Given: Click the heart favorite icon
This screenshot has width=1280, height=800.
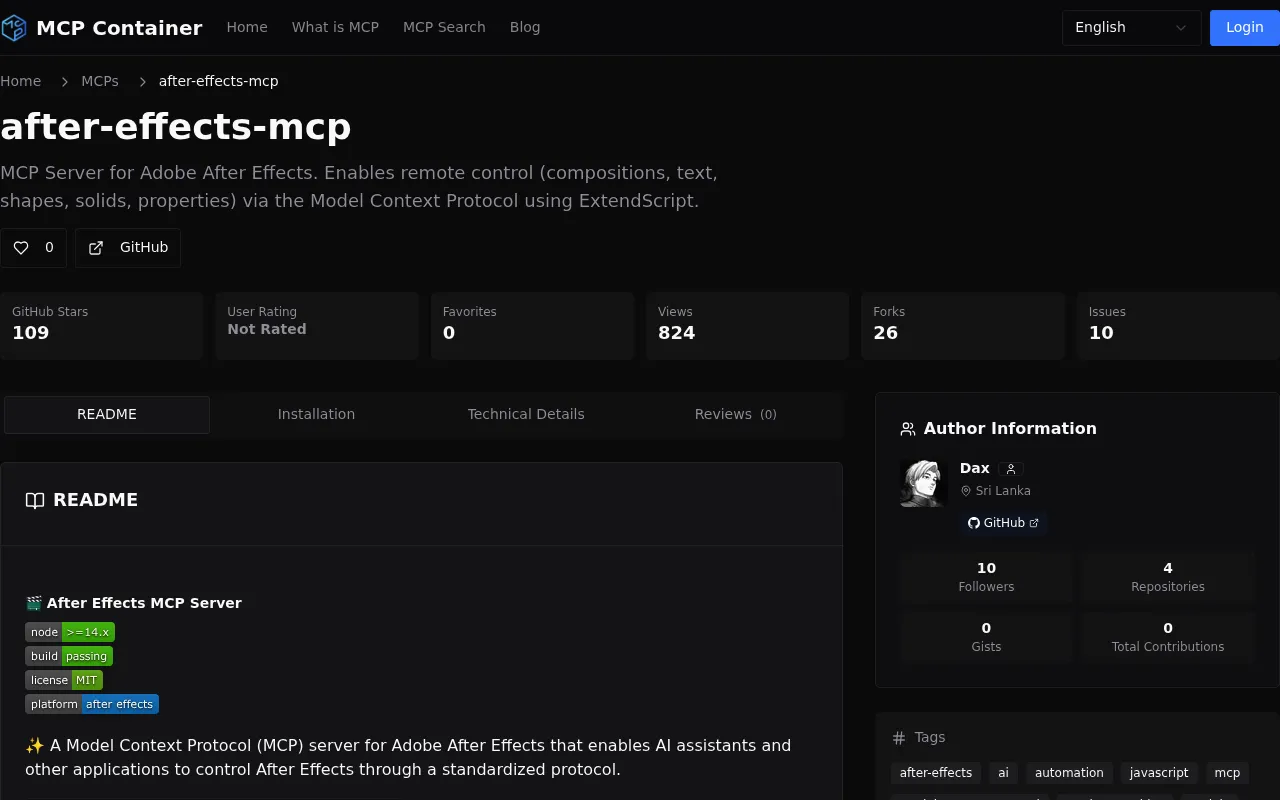Looking at the screenshot, I should click(21, 248).
